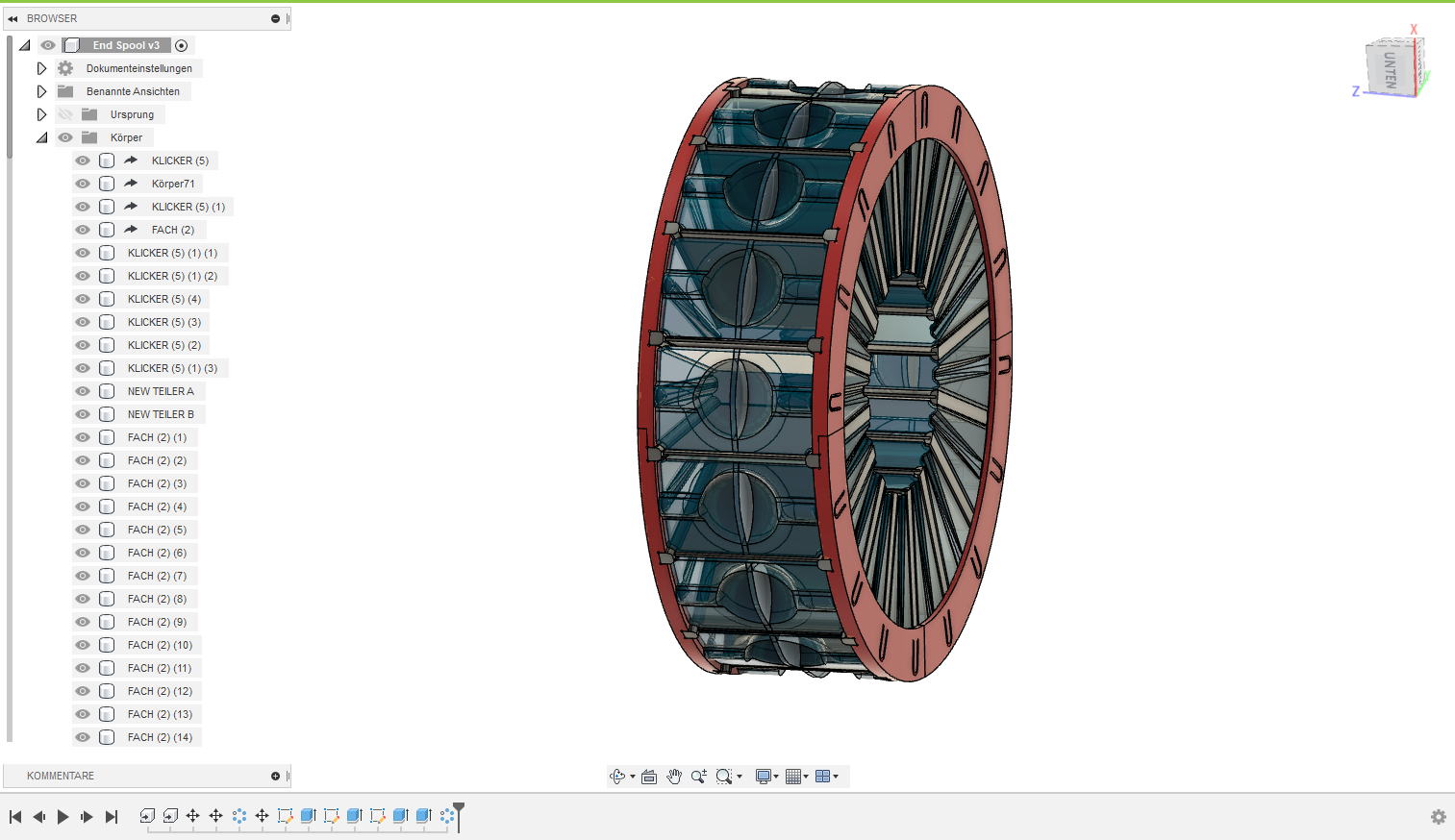Click the folder icon beside Körper
The height and width of the screenshot is (840, 1455).
click(x=89, y=137)
